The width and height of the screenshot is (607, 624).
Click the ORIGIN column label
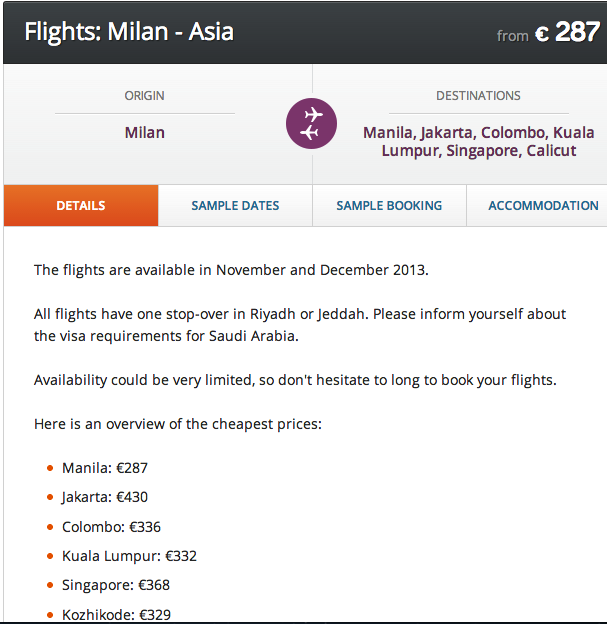145,96
